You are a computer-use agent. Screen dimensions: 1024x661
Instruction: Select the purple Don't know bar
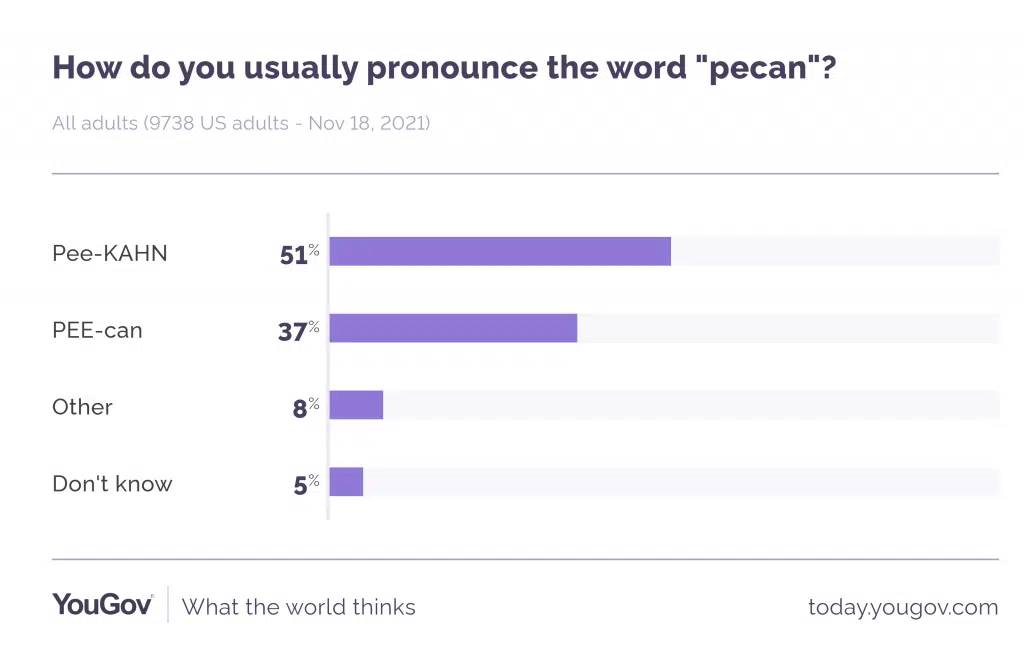tap(346, 483)
